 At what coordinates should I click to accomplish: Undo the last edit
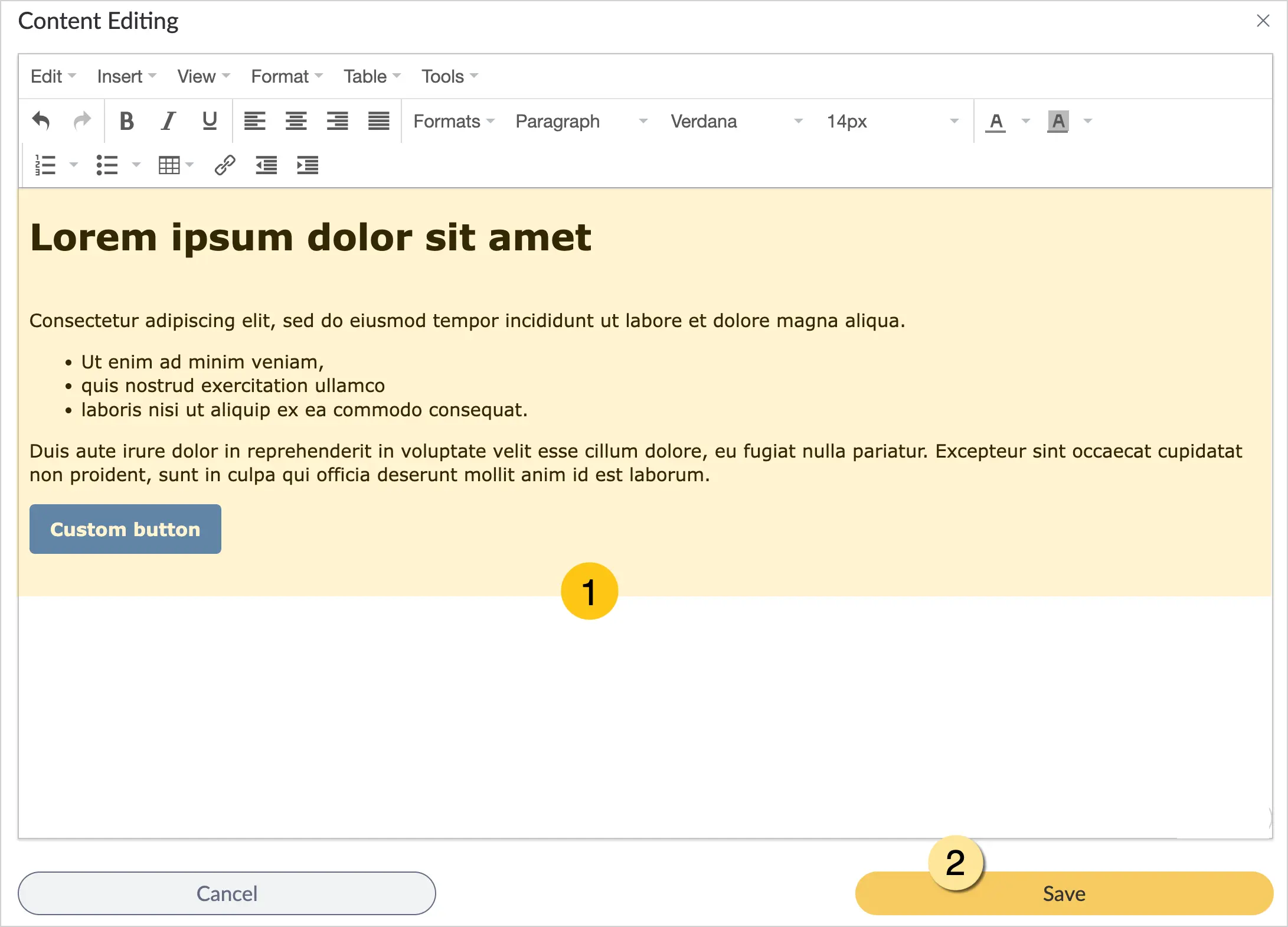[41, 121]
